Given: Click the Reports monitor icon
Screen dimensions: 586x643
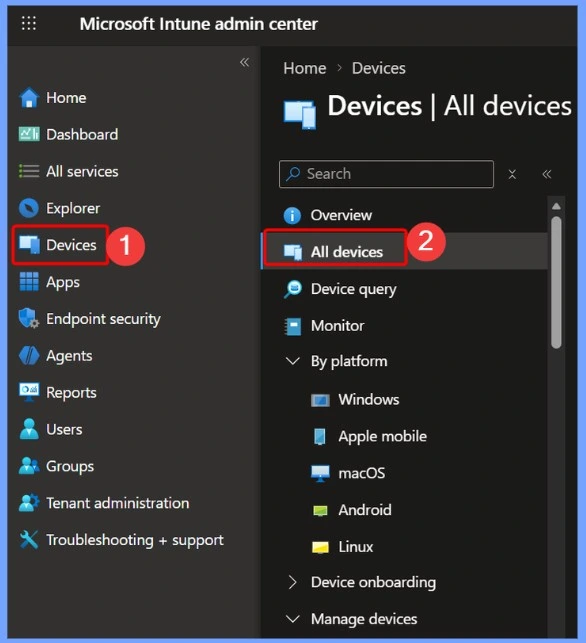Looking at the screenshot, I should 29,392.
